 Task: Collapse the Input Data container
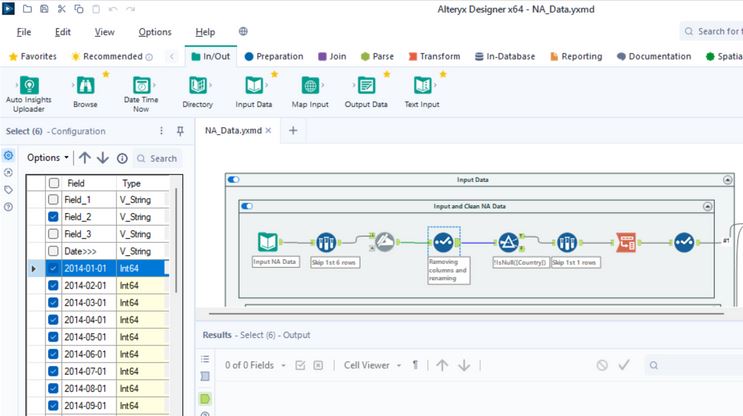point(727,180)
